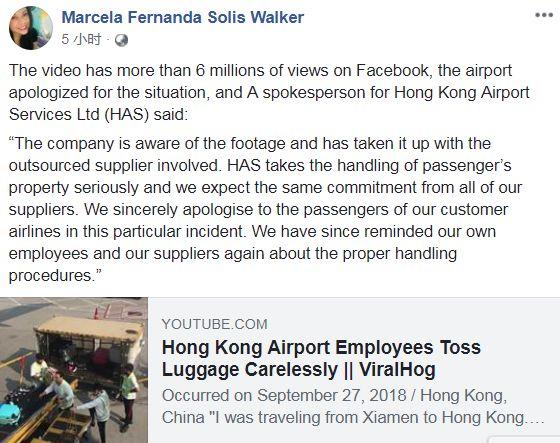This screenshot has height=443, width=560.
Task: Click the partial button at the card's corner
Action: (524, 440)
